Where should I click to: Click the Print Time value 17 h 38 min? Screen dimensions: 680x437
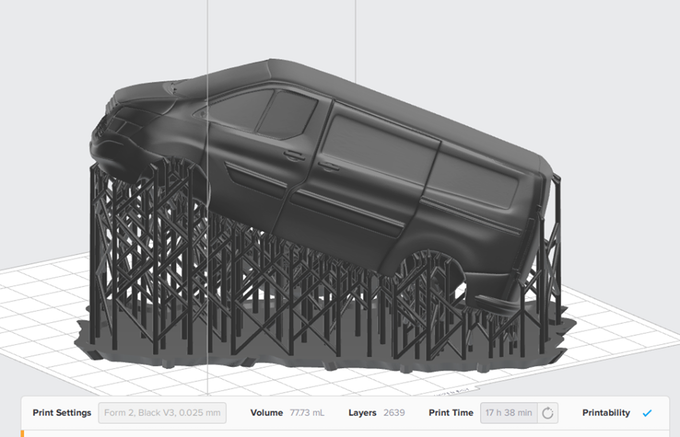(508, 413)
